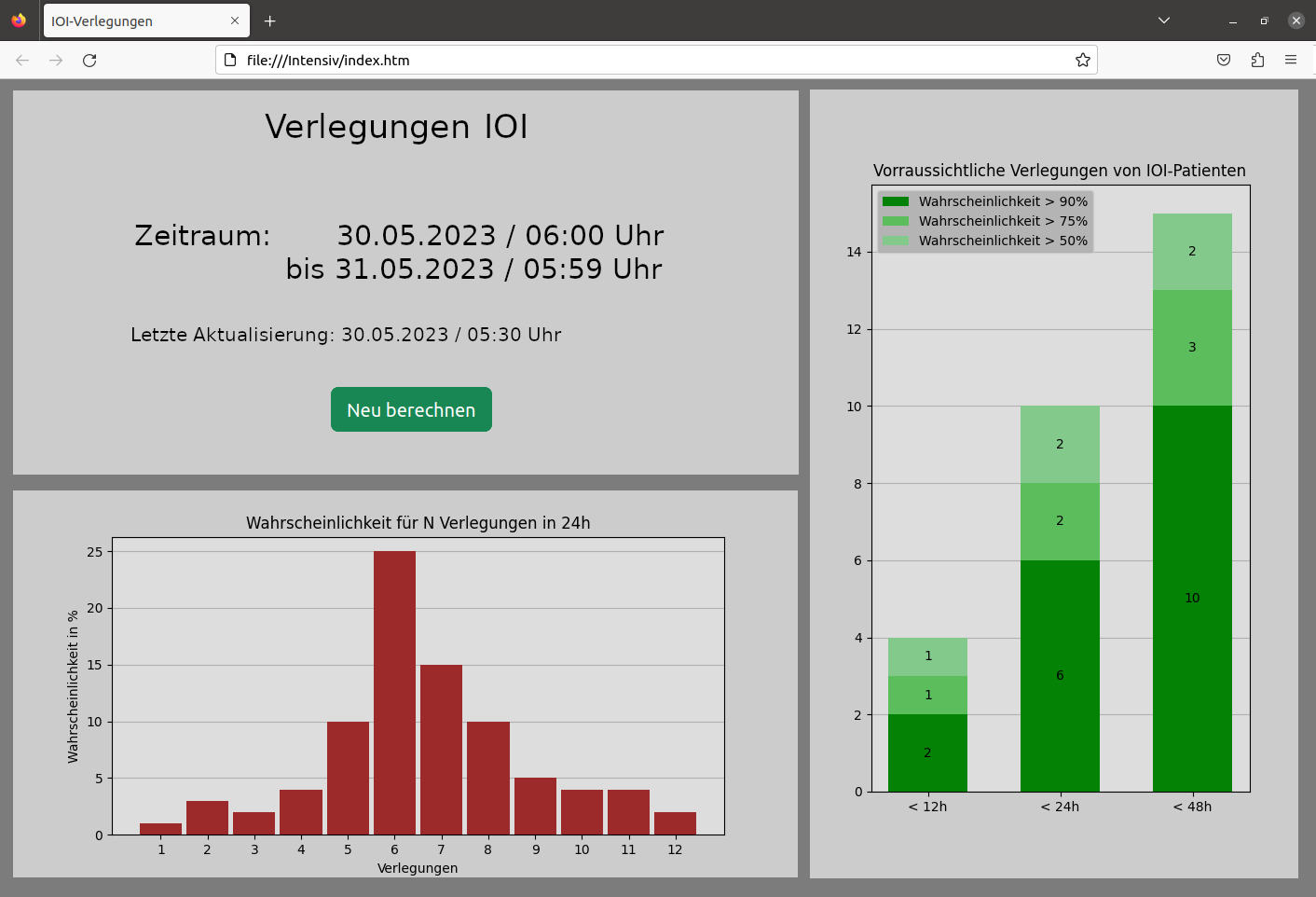Viewport: 1316px width, 897px height.
Task: Click the red bar for 2 Verlegungen
Action: pyautogui.click(x=207, y=818)
